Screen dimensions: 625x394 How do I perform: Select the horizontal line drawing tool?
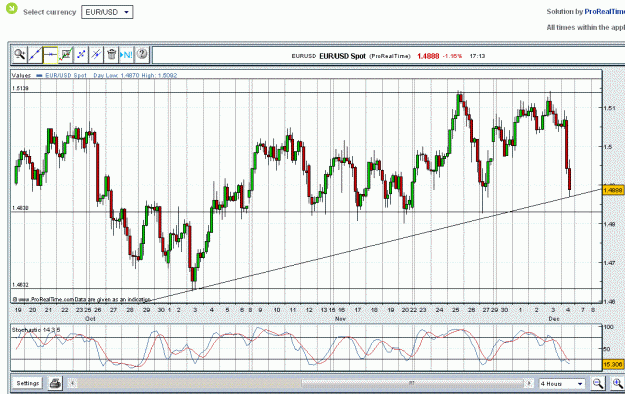(x=50, y=55)
